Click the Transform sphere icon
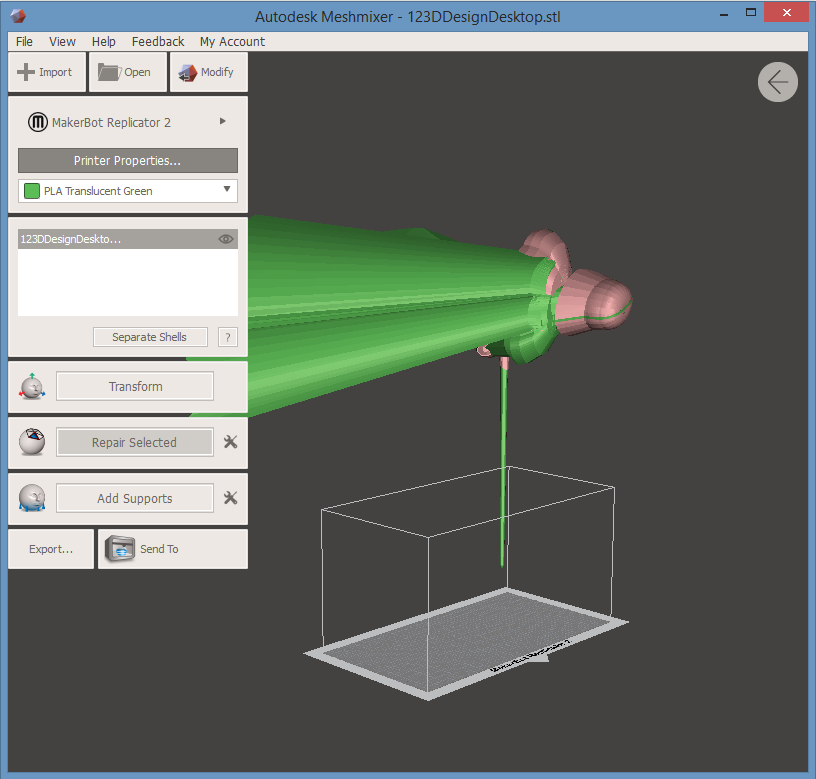Screen dimensions: 816x779 [x=32, y=387]
